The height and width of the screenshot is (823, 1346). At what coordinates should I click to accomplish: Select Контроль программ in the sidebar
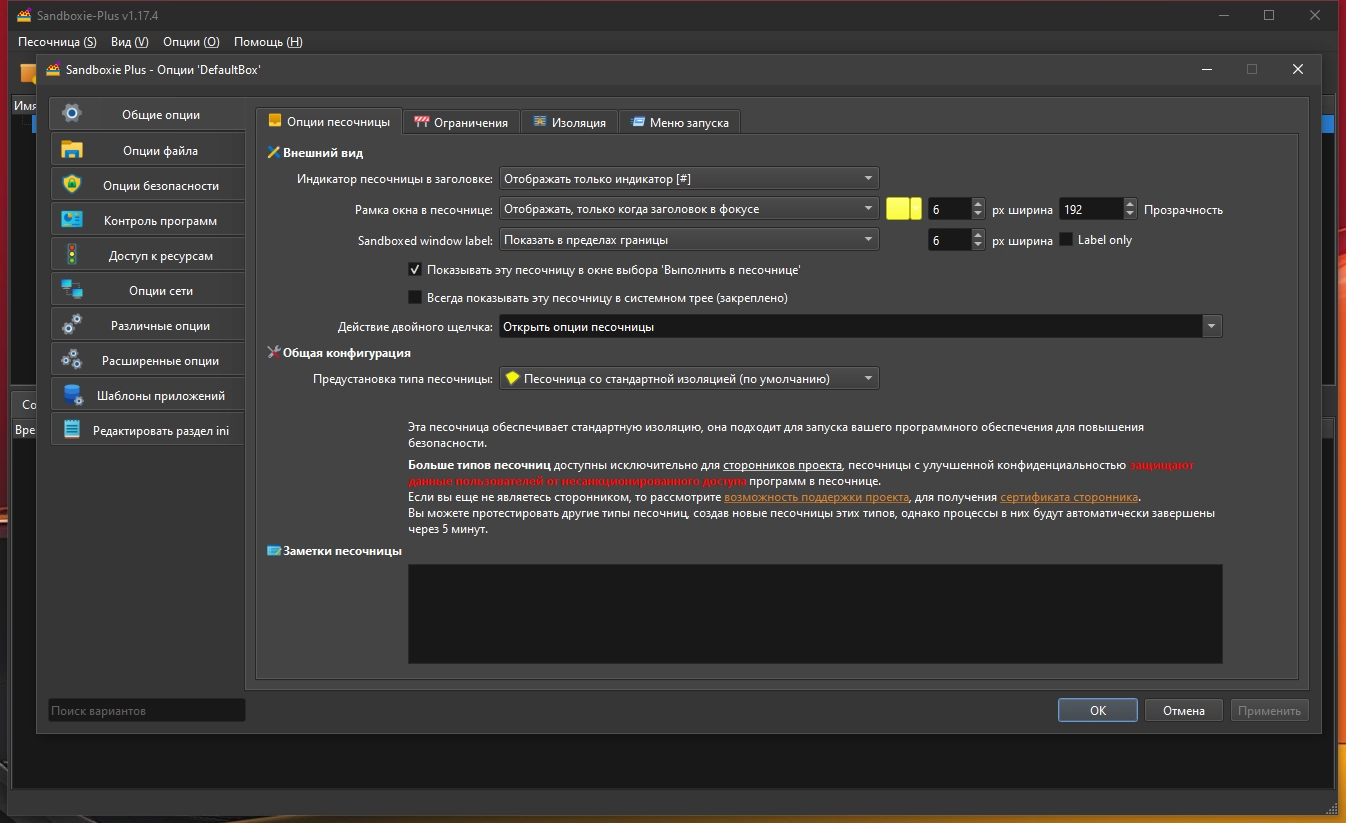147,220
